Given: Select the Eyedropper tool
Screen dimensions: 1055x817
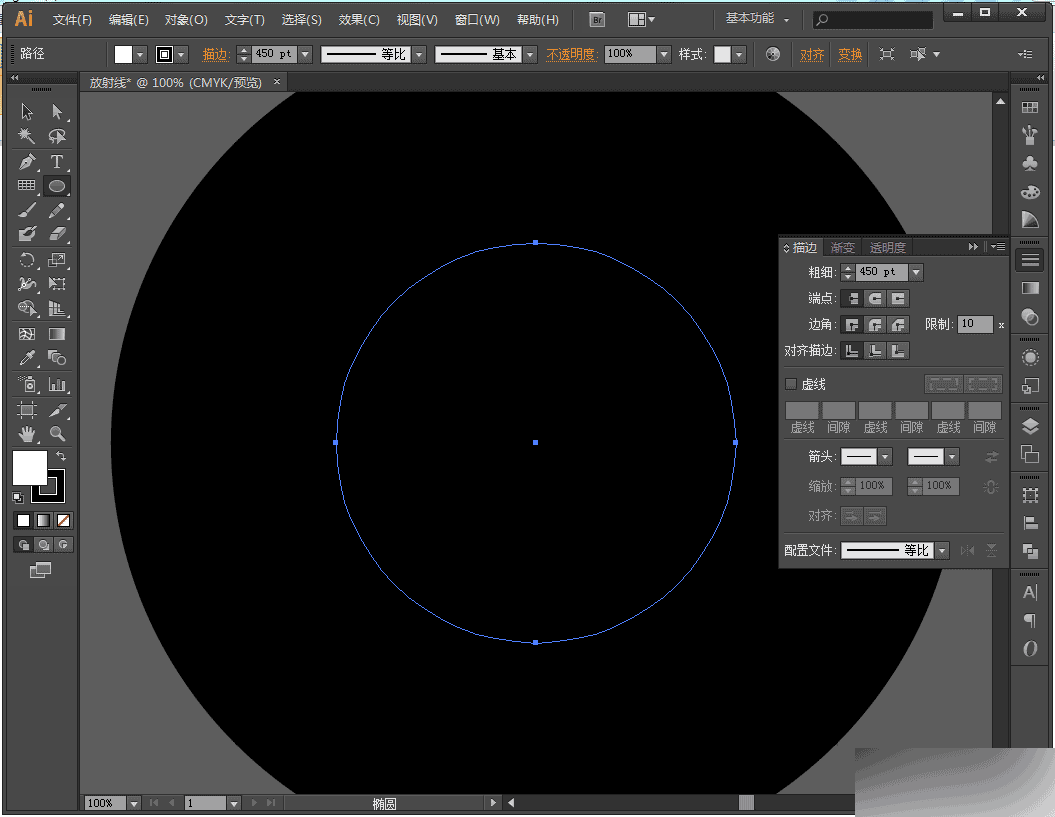Looking at the screenshot, I should tap(27, 358).
